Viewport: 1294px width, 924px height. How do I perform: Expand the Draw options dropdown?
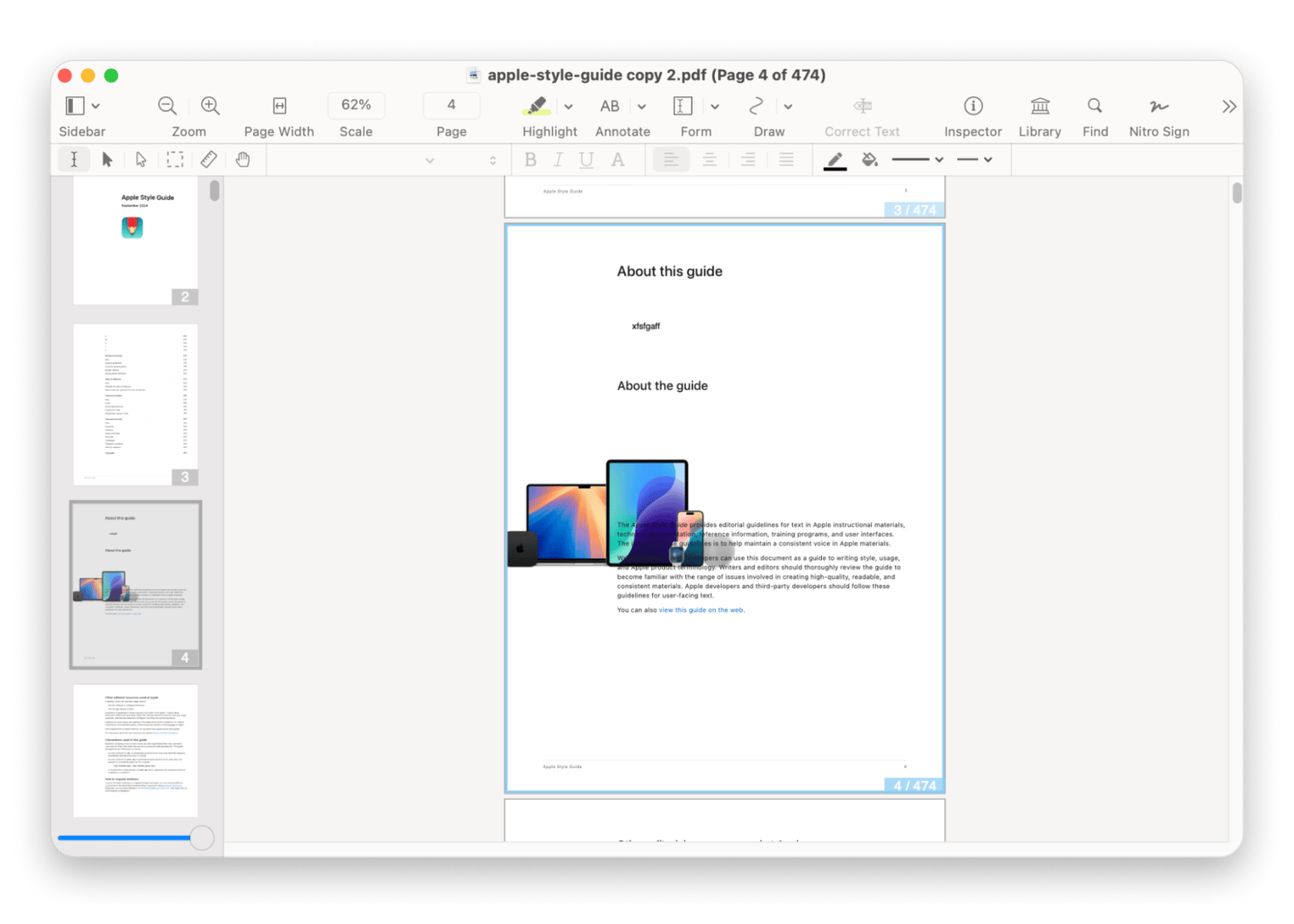pos(788,106)
